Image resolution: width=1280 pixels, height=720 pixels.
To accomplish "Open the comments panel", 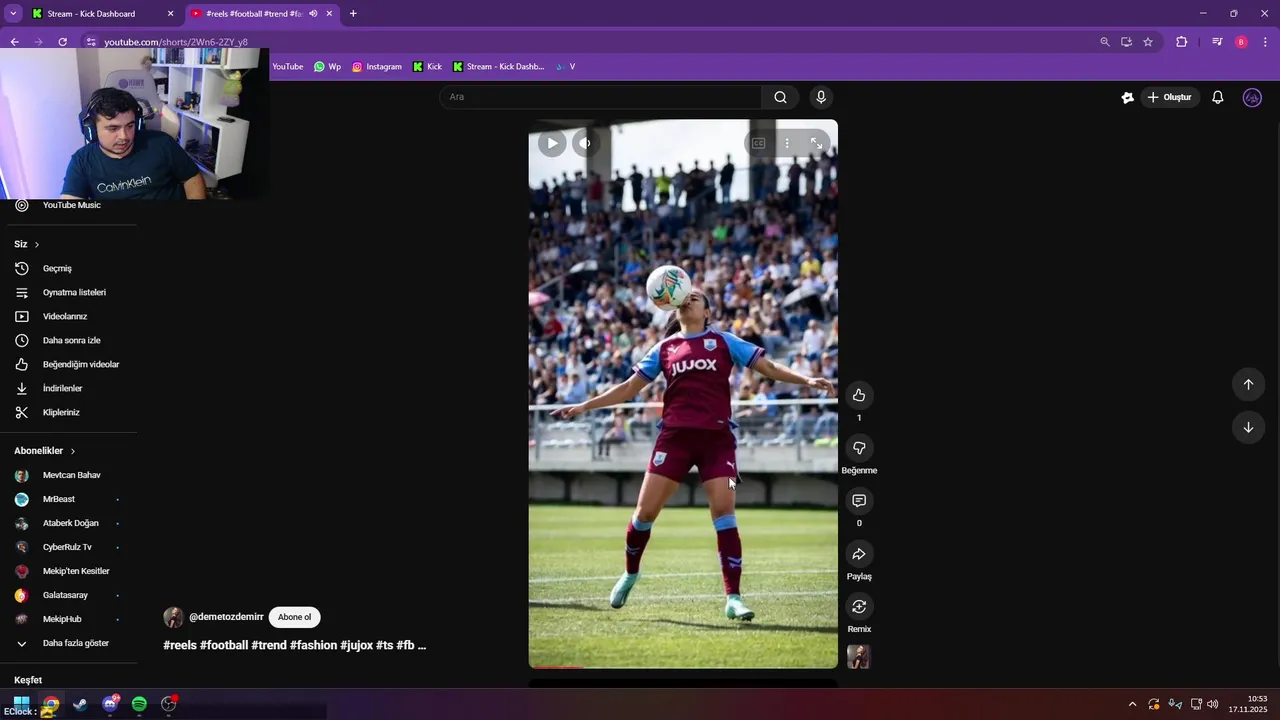I will coord(859,501).
